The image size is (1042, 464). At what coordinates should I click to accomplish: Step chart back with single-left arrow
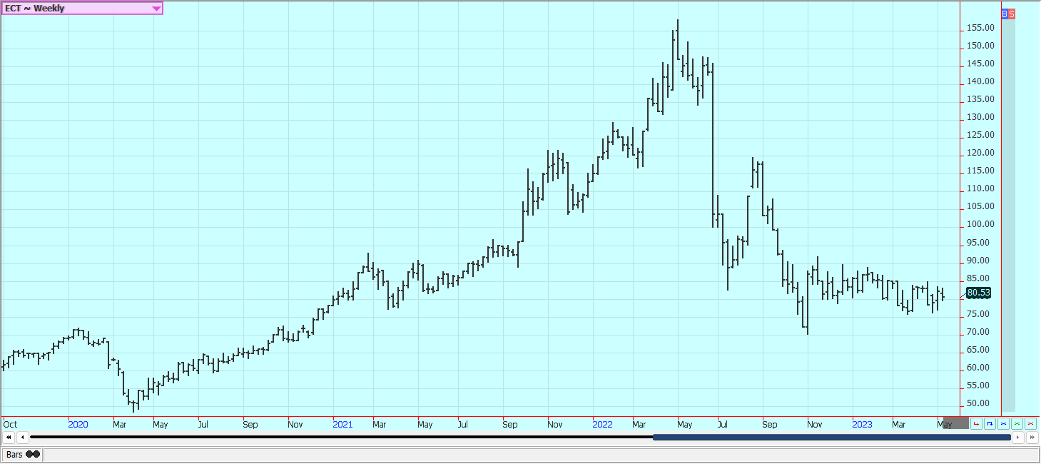click(x=23, y=437)
